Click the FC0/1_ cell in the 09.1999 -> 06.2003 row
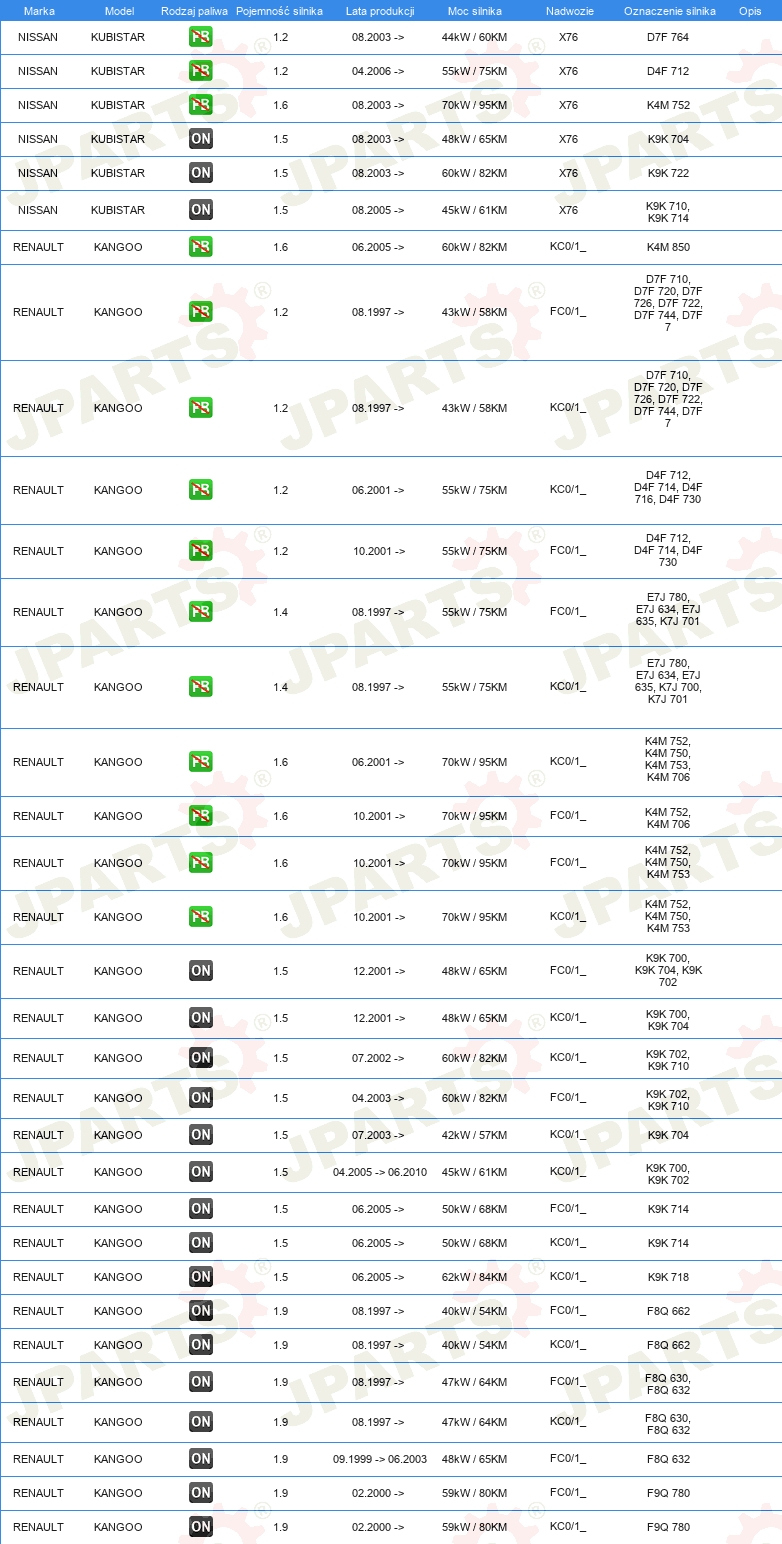Viewport: 782px width, 1544px height. coord(568,1459)
